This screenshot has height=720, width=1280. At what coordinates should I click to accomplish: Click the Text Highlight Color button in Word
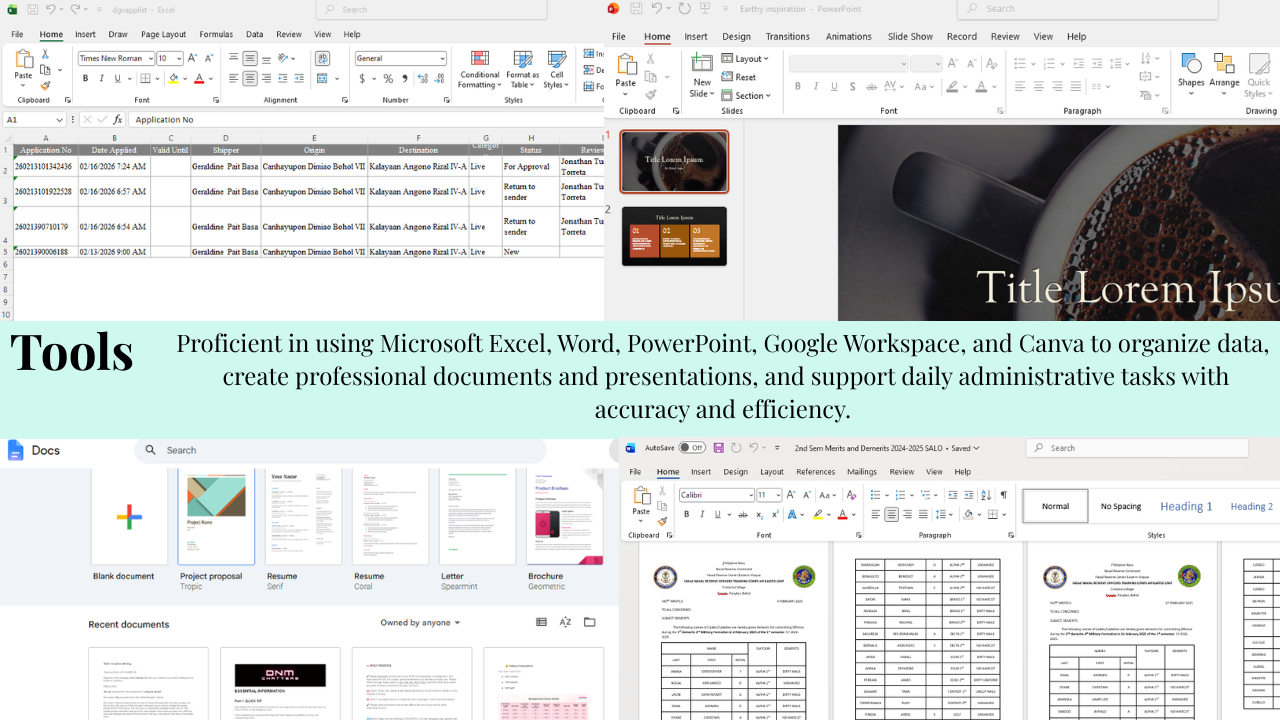coord(817,515)
